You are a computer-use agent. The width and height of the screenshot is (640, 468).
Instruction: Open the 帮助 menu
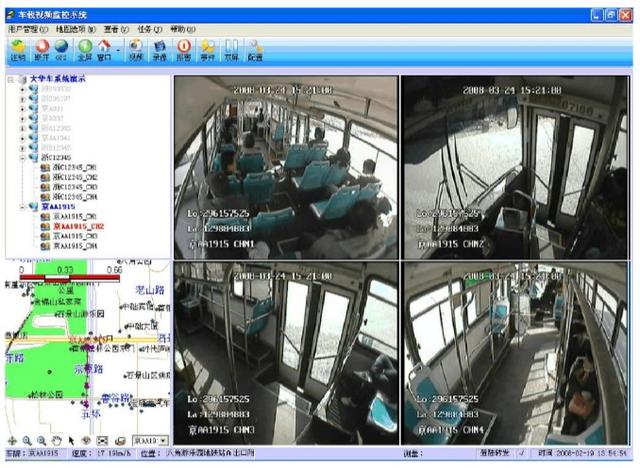[182, 29]
